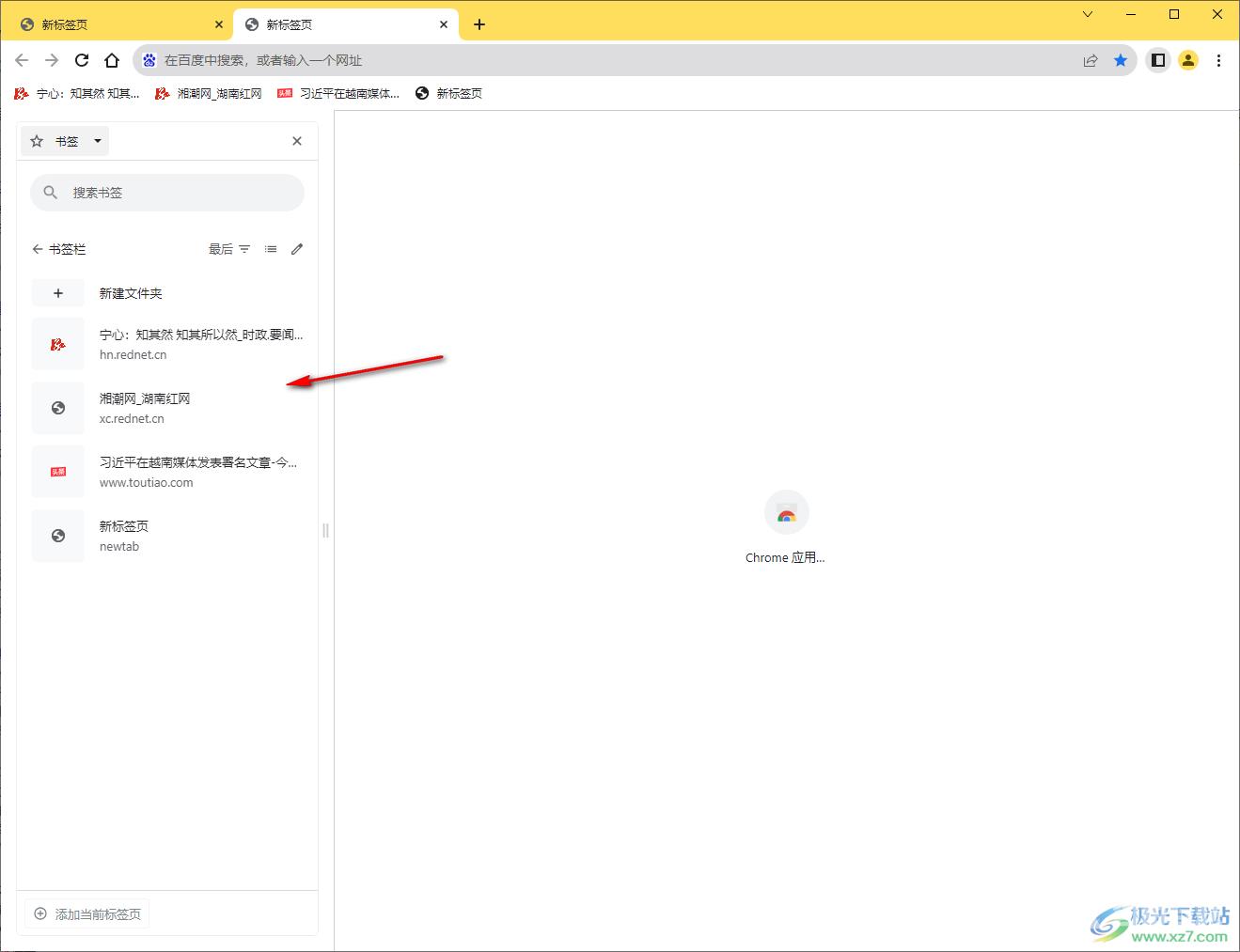This screenshot has width=1240, height=952.
Task: Click the 宁心 bookmark favicon thumbnail
Action: click(x=58, y=344)
